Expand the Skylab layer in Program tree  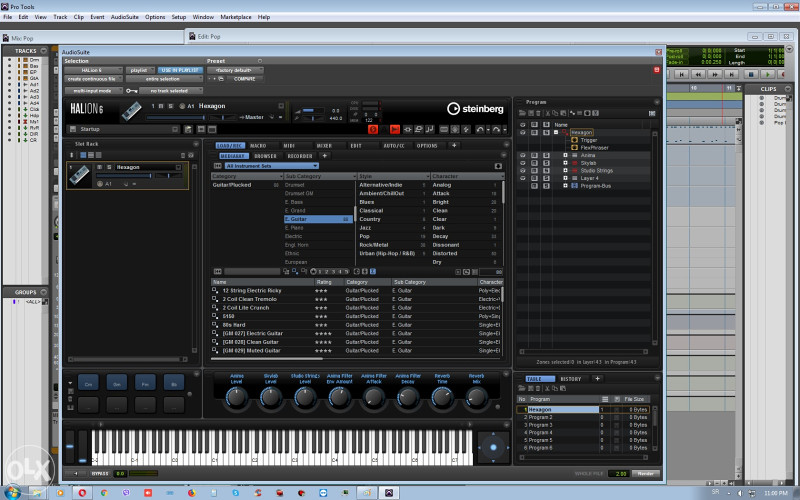(565, 163)
